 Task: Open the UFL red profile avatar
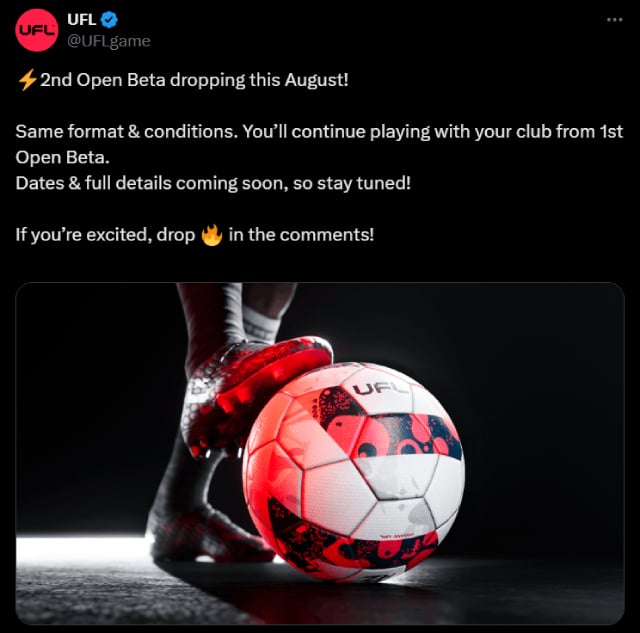37,30
